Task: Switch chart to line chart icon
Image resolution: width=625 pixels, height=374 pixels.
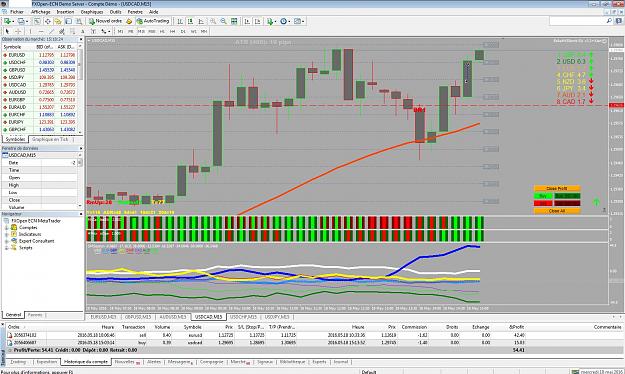Action: 201,21
